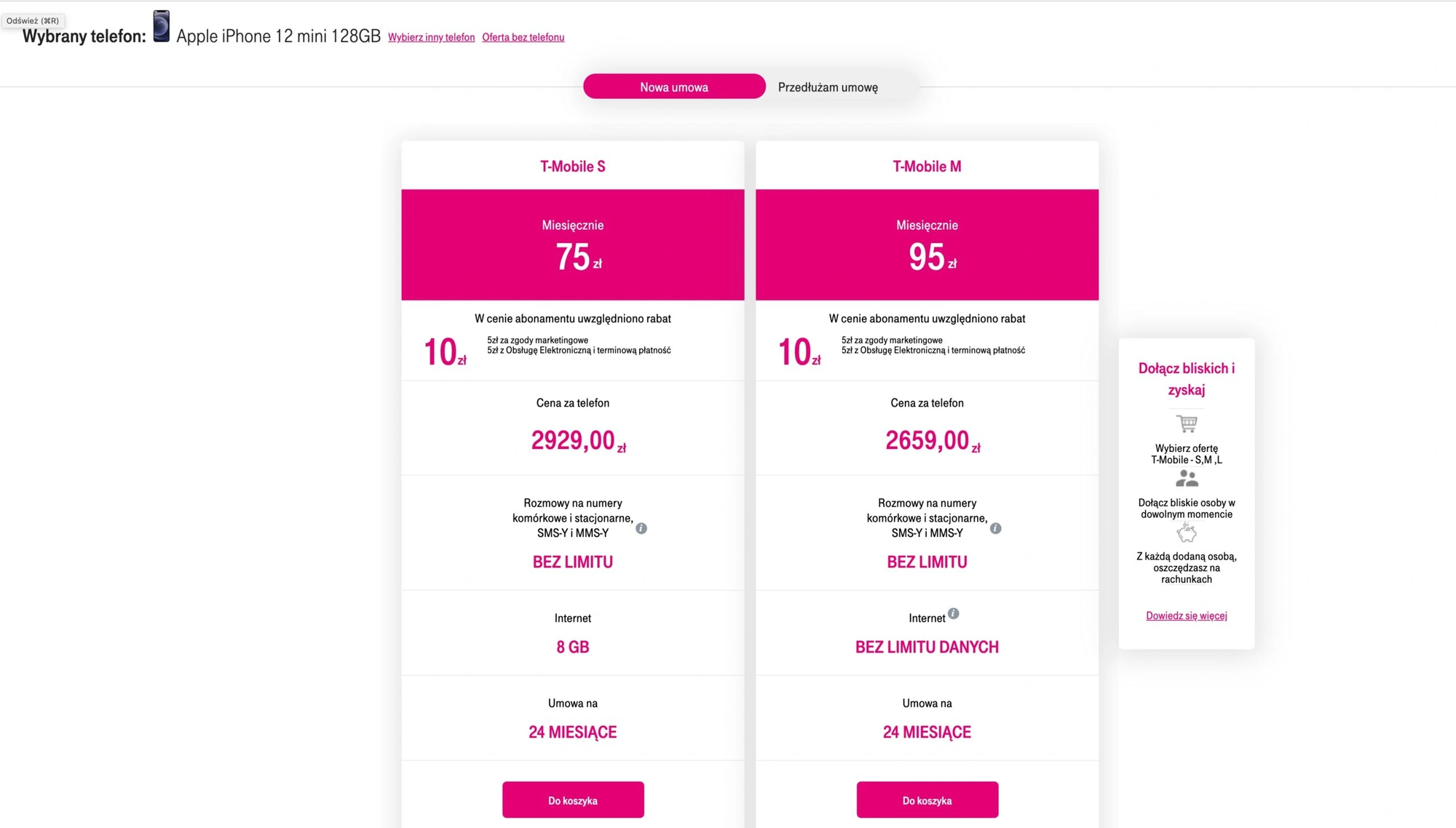Image resolution: width=1456 pixels, height=828 pixels.
Task: Click the Dołącz bliskich i zyskaj heading
Action: (x=1187, y=378)
